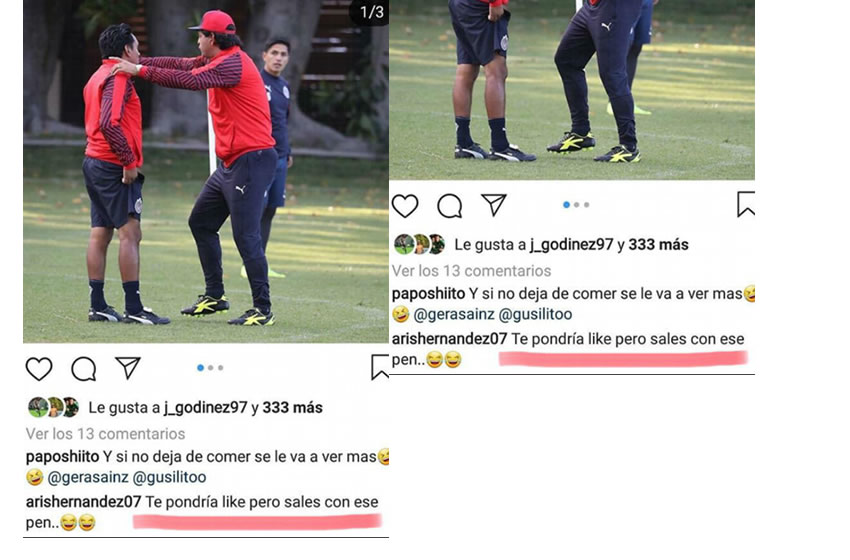Tap liker avatars in right post
The image size is (850, 560).
[420, 244]
